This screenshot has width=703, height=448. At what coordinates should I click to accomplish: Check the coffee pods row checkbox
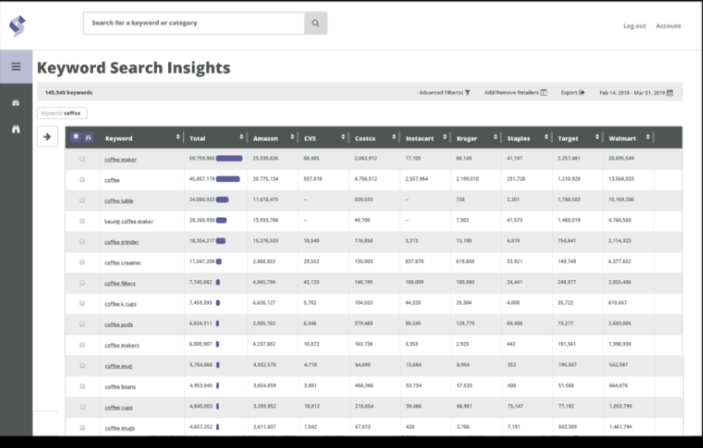[82, 324]
